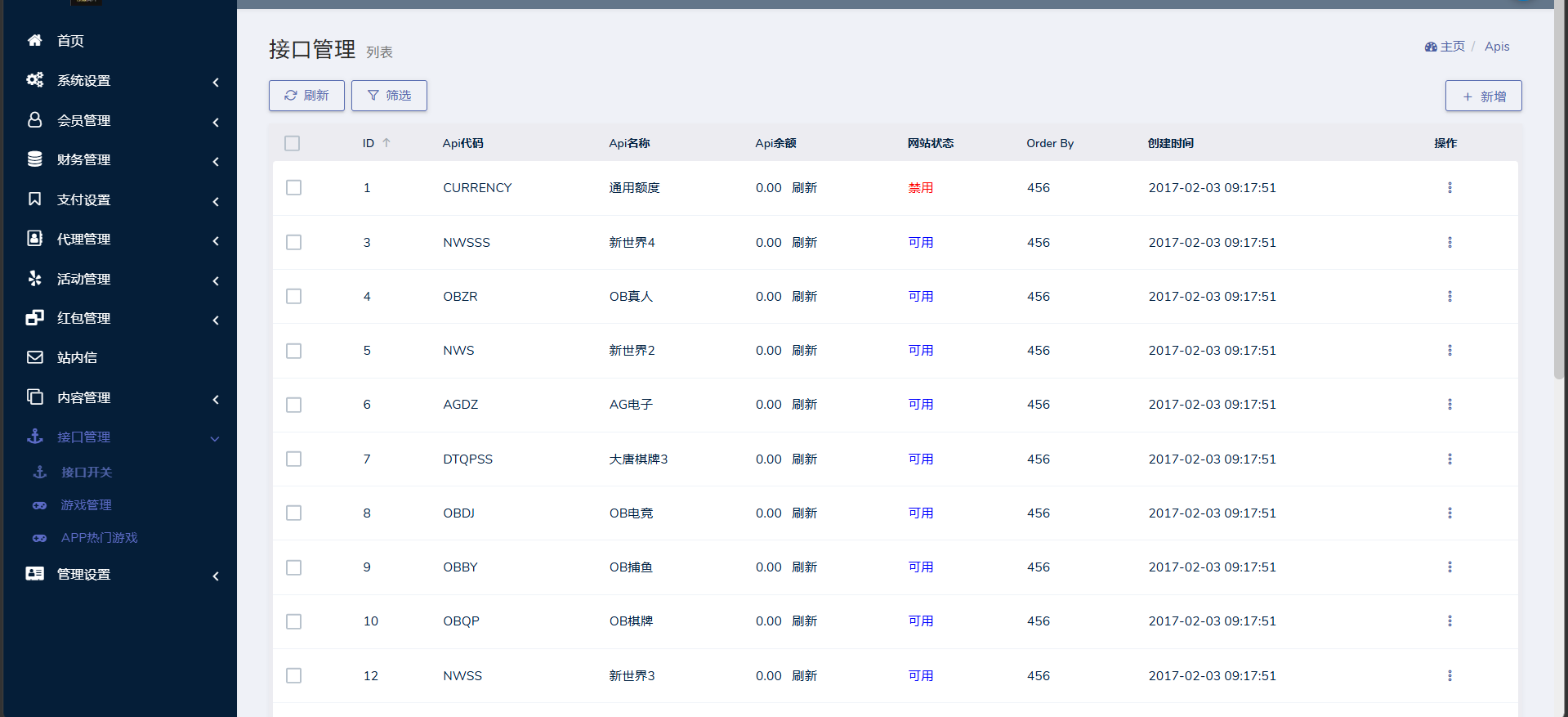Image resolution: width=1568 pixels, height=717 pixels.
Task: Click the ID card icon for 管理设置
Action: click(x=34, y=573)
